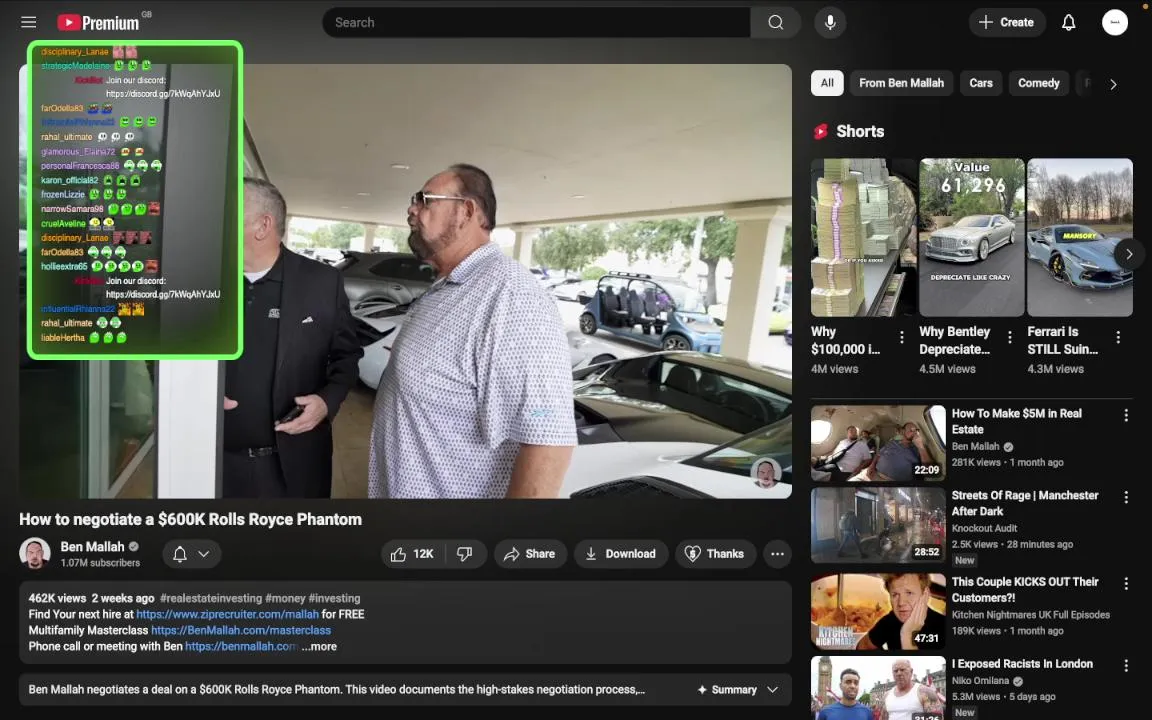Open Ben Mallah channel name link
Image resolution: width=1152 pixels, height=720 pixels.
[93, 547]
